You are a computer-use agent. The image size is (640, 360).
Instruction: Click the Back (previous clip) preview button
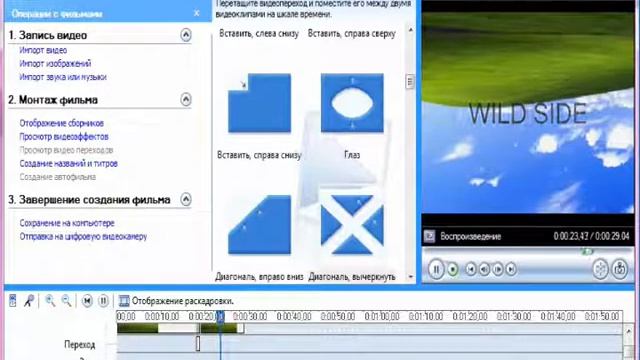(x=471, y=269)
